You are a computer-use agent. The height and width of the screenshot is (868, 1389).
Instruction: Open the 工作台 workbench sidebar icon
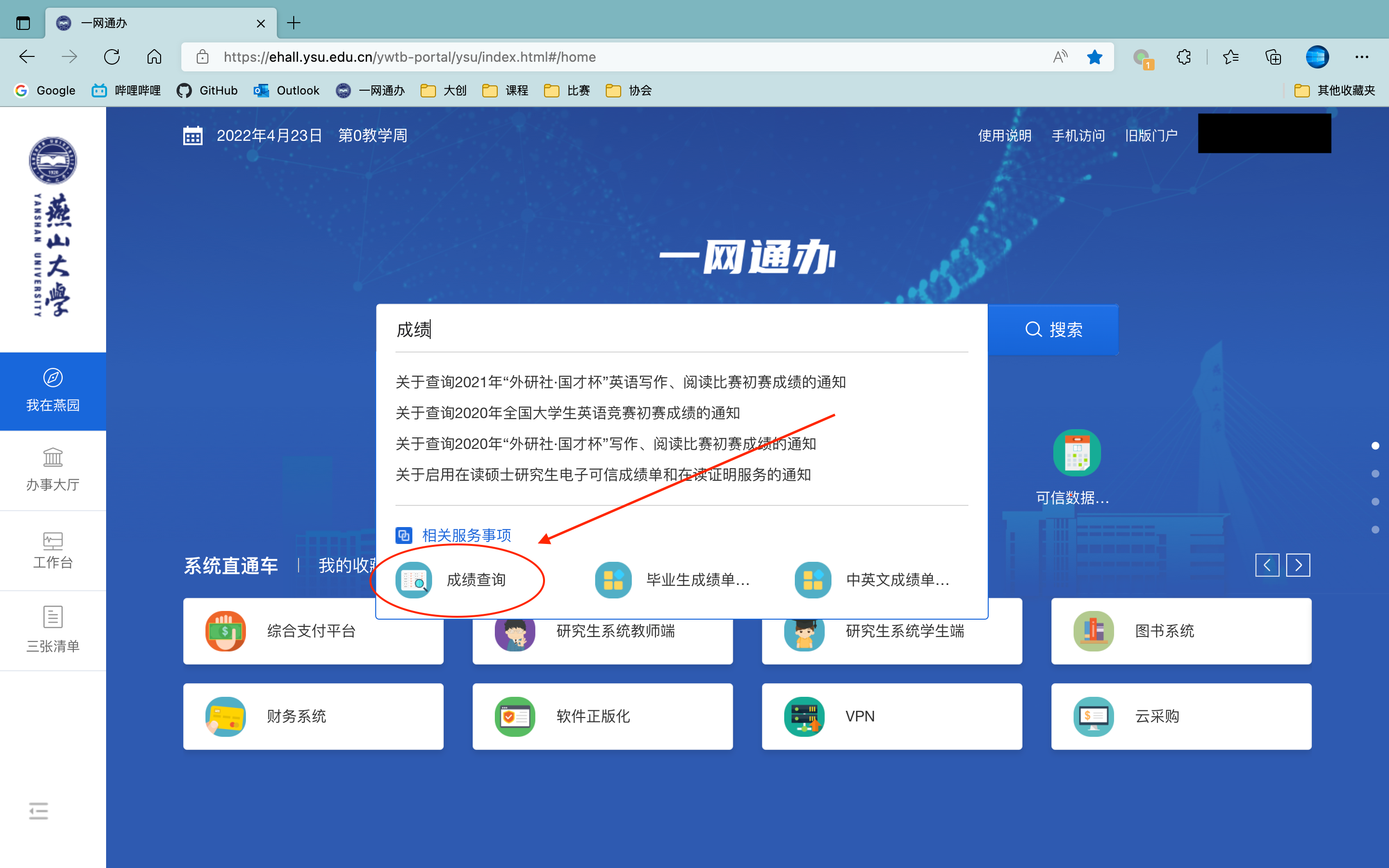tap(52, 551)
